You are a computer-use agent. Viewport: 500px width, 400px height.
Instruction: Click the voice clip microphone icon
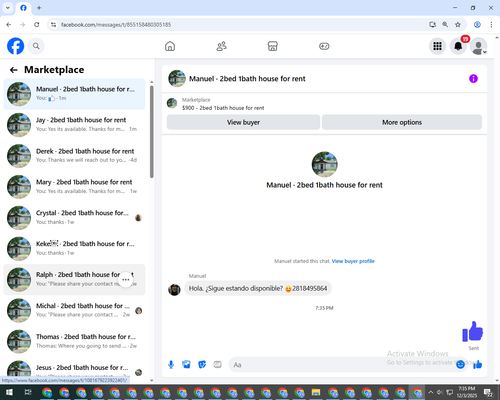pyautogui.click(x=171, y=365)
